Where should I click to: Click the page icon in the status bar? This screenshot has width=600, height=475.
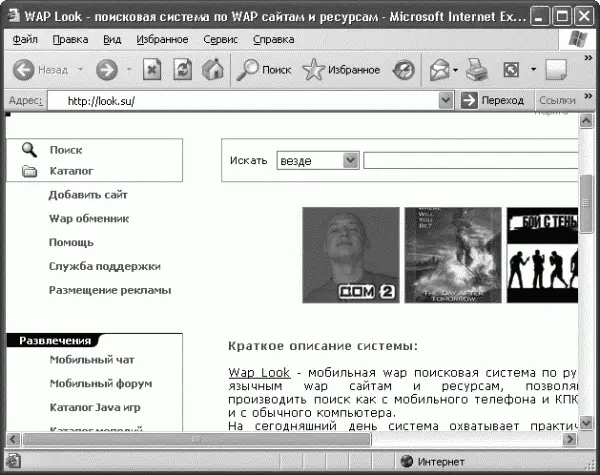[x=13, y=461]
